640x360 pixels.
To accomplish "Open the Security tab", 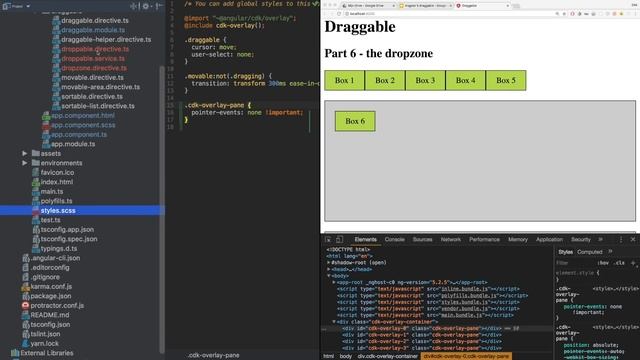I will pyautogui.click(x=580, y=240).
